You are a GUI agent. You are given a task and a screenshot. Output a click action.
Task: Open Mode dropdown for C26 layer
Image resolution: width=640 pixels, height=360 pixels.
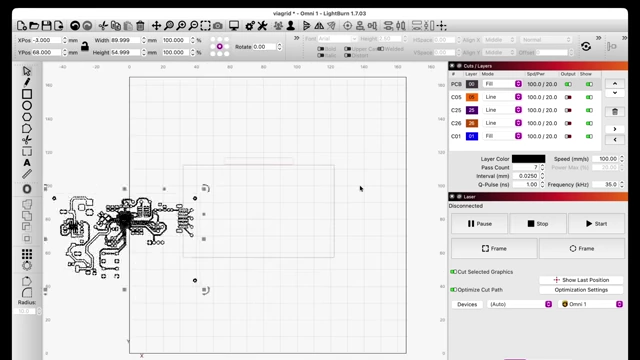click(502, 123)
